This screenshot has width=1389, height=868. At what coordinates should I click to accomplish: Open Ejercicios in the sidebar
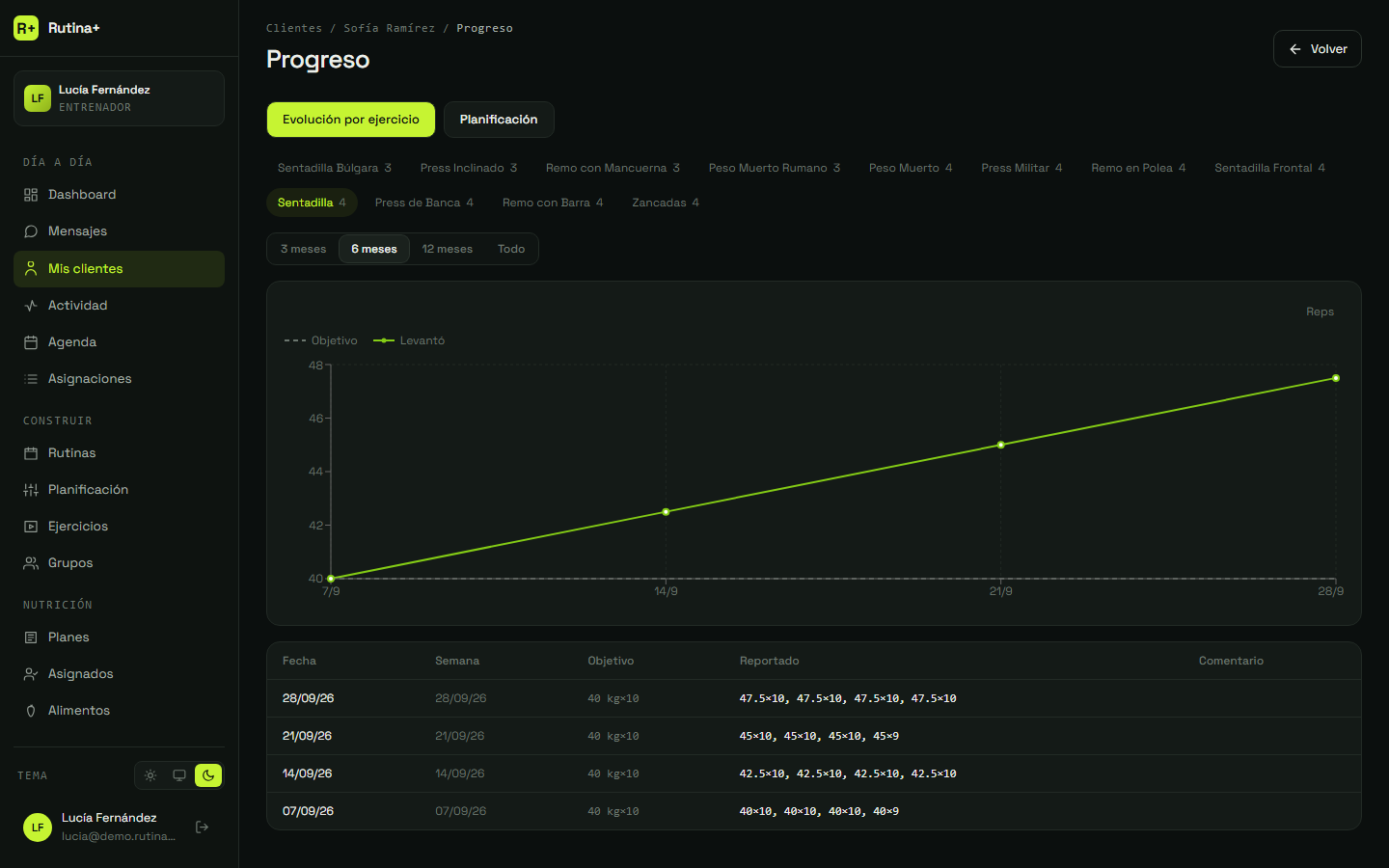[x=119, y=527]
